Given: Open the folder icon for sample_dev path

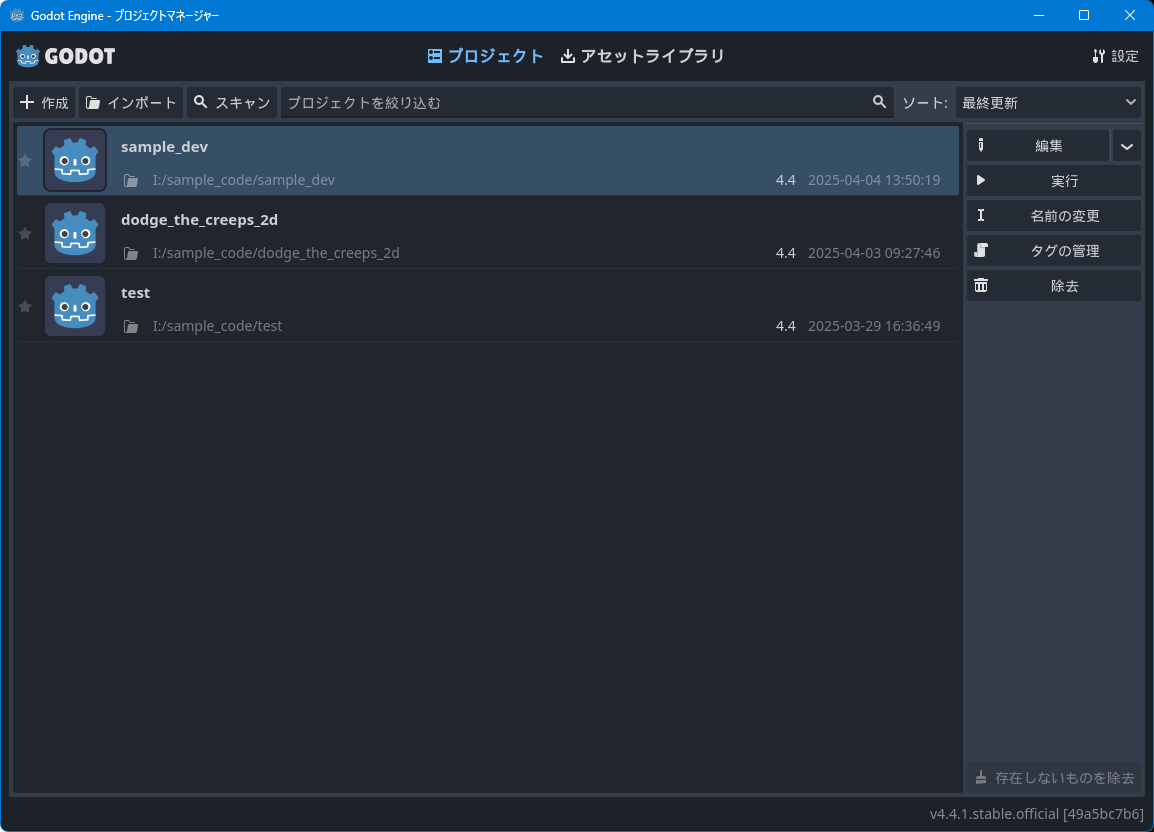Looking at the screenshot, I should [x=131, y=180].
